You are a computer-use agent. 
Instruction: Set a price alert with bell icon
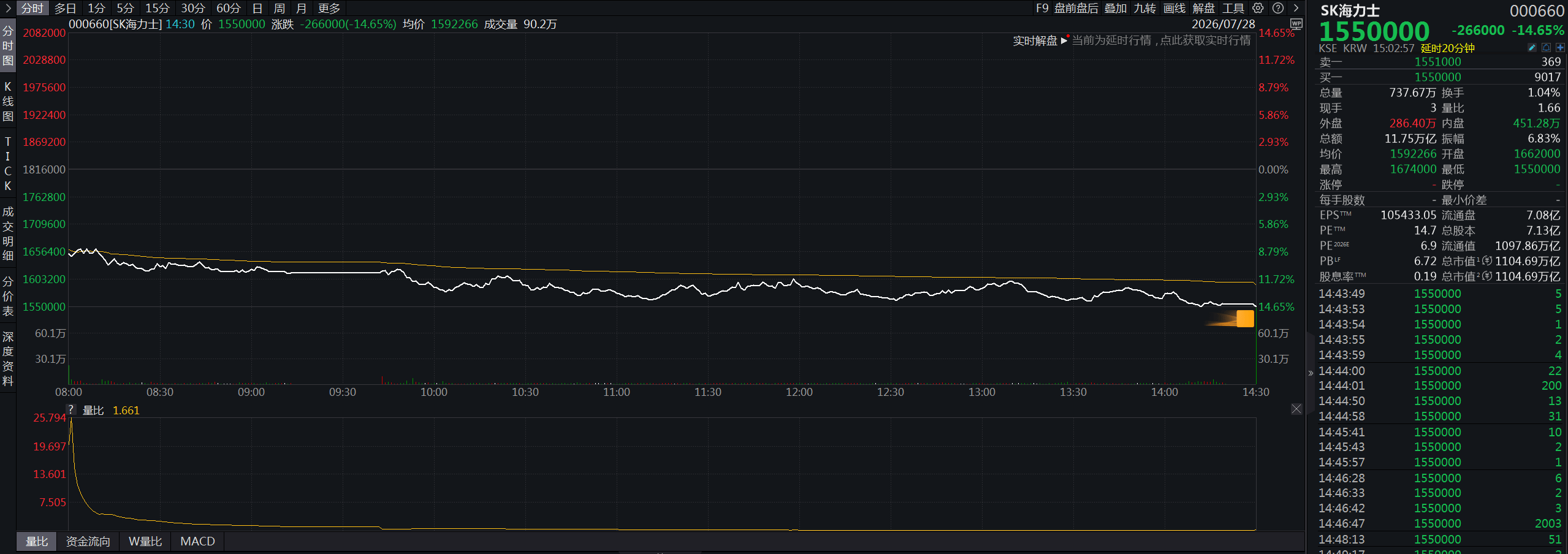tap(1546, 48)
